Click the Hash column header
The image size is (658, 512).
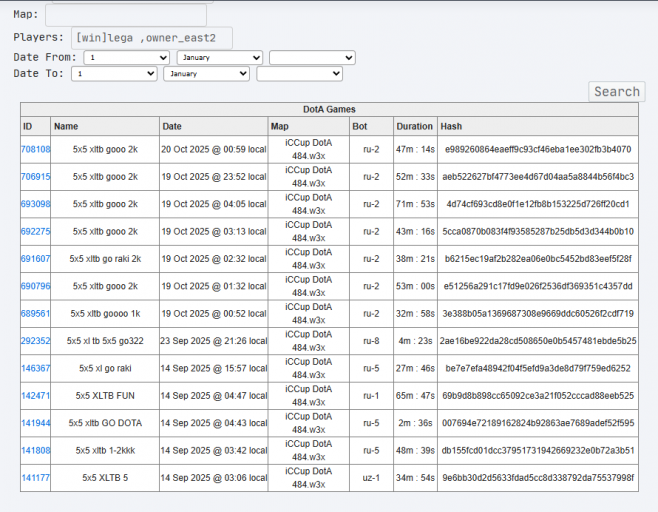[538, 126]
